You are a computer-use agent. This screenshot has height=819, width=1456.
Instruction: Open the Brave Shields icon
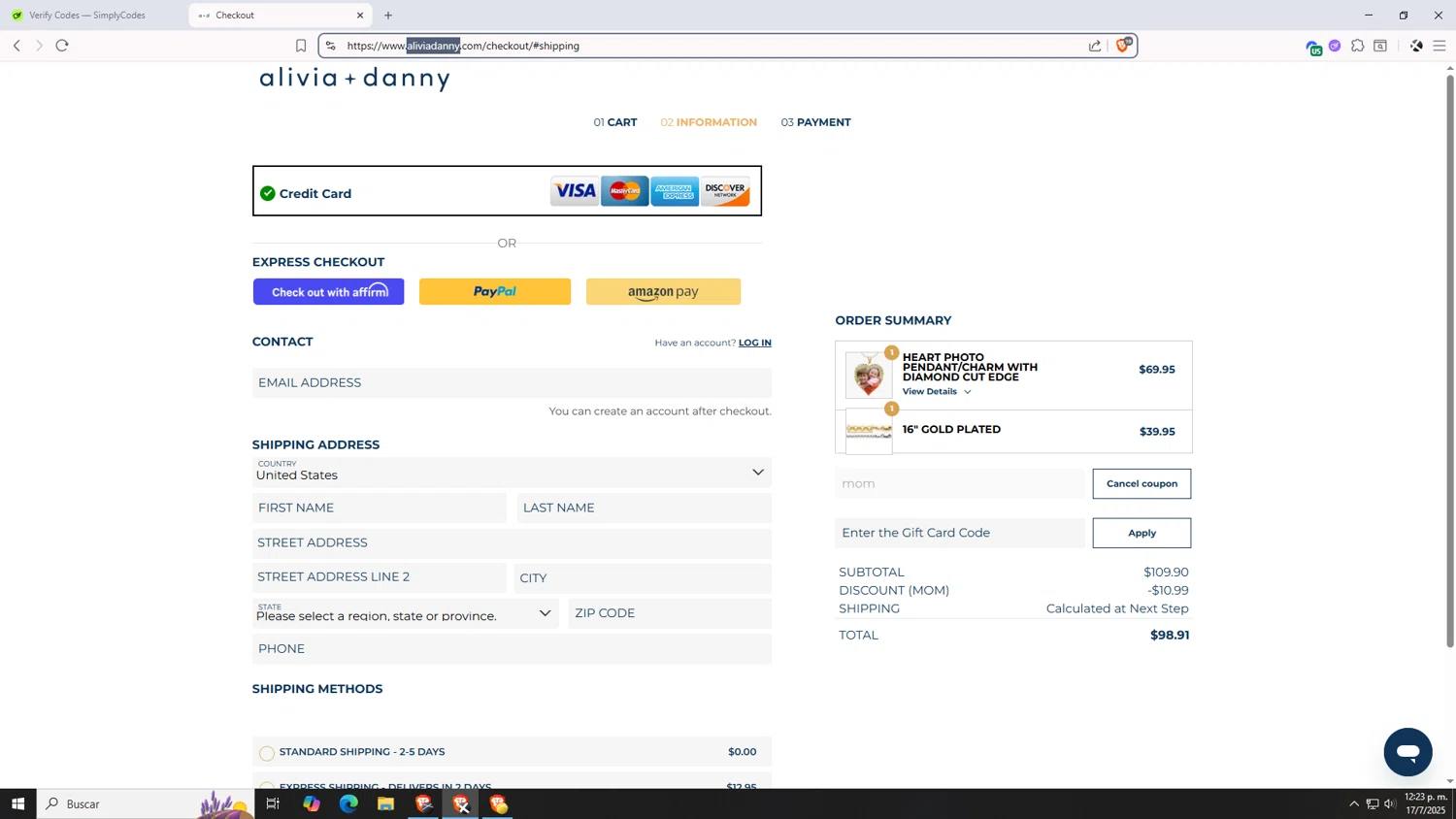click(1123, 45)
